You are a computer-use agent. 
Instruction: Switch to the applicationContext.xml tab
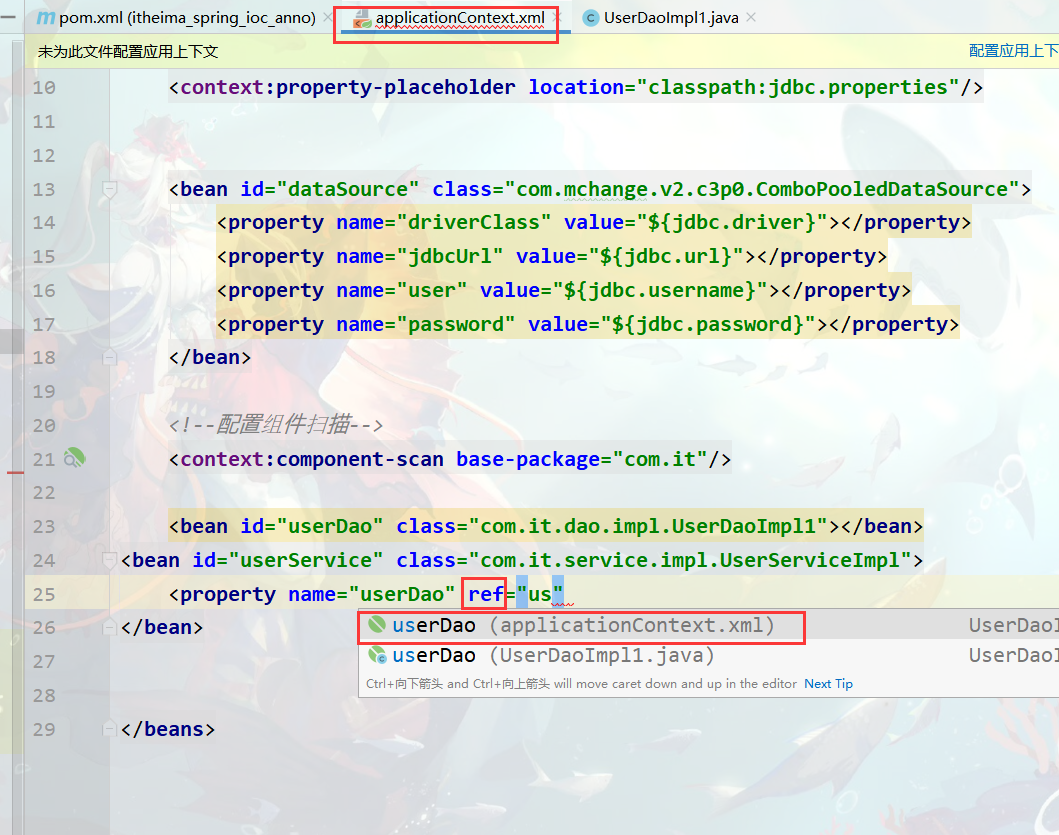(x=460, y=18)
